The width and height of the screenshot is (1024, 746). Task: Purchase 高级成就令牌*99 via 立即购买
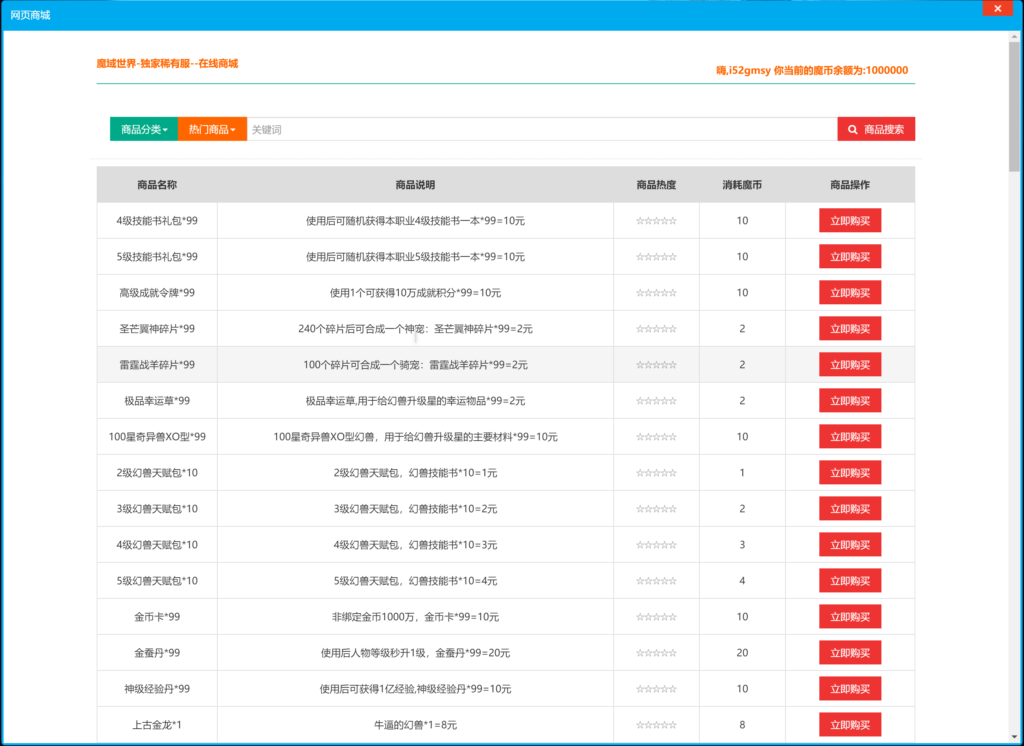pos(850,293)
